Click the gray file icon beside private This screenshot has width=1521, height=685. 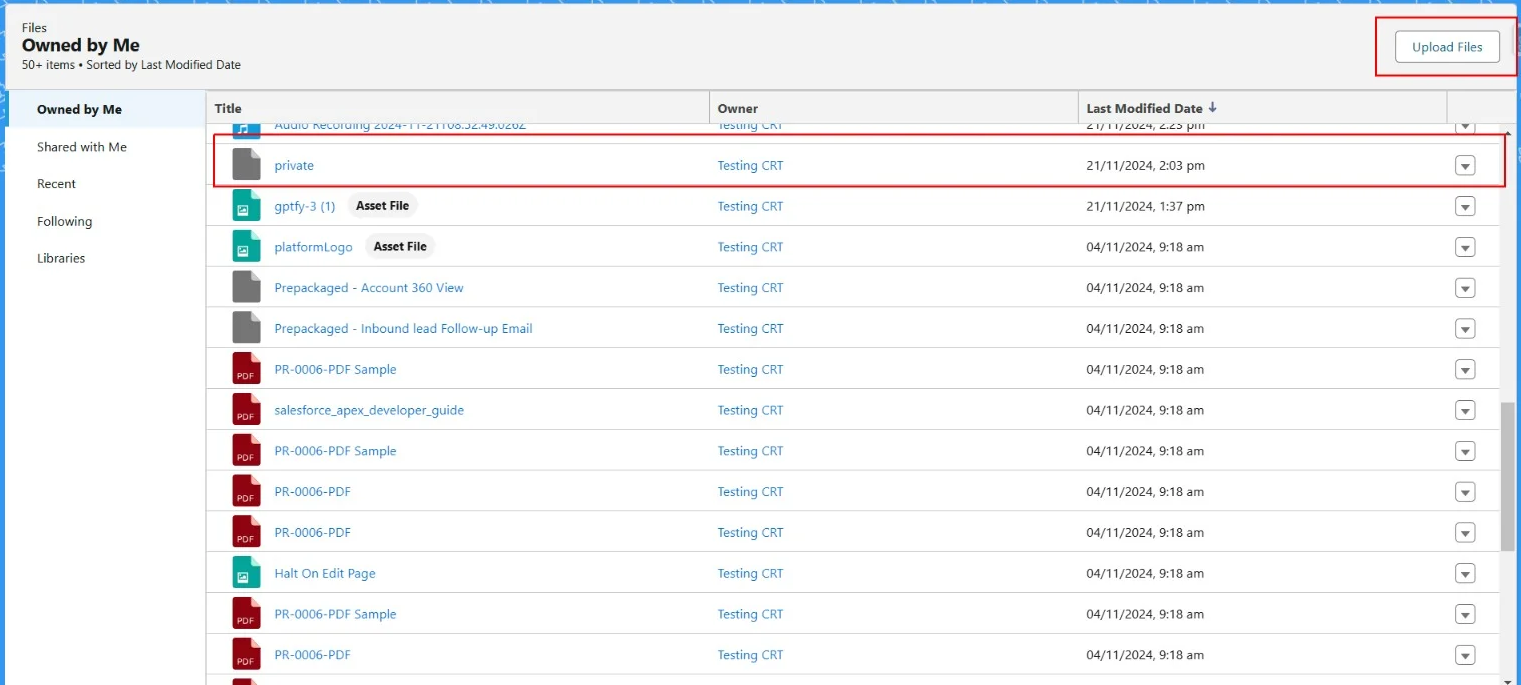point(246,165)
